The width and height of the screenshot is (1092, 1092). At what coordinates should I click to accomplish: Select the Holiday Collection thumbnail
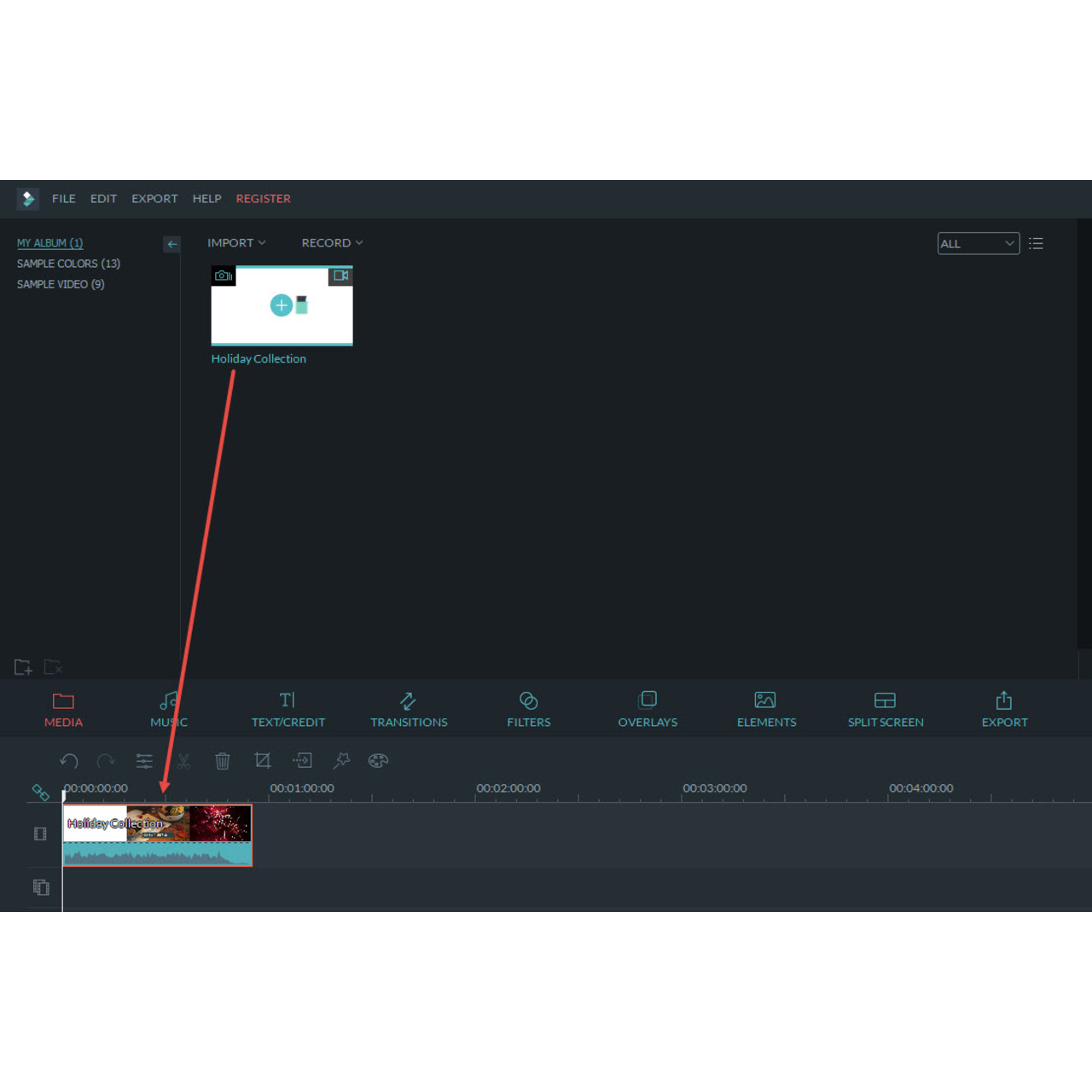282,305
